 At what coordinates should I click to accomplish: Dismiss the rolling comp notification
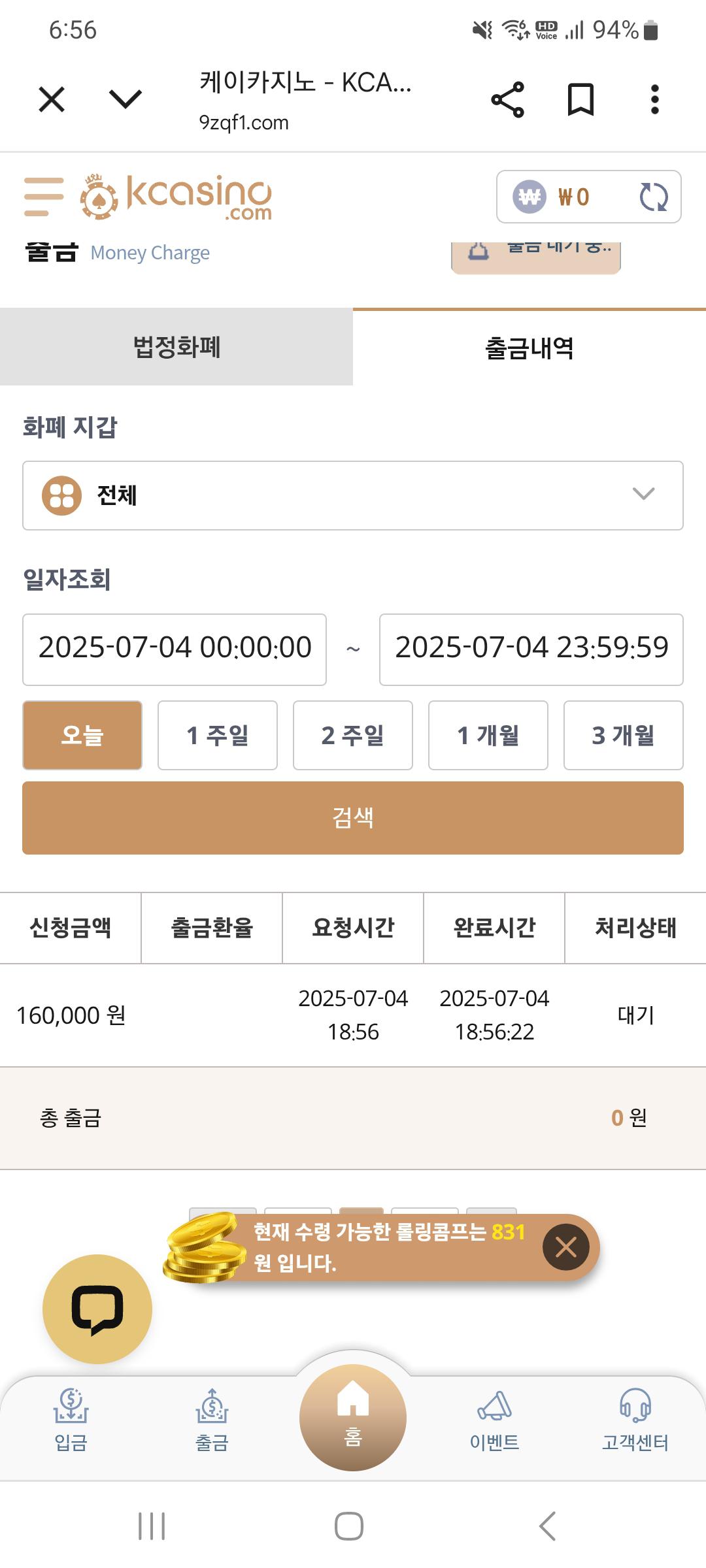click(566, 1247)
